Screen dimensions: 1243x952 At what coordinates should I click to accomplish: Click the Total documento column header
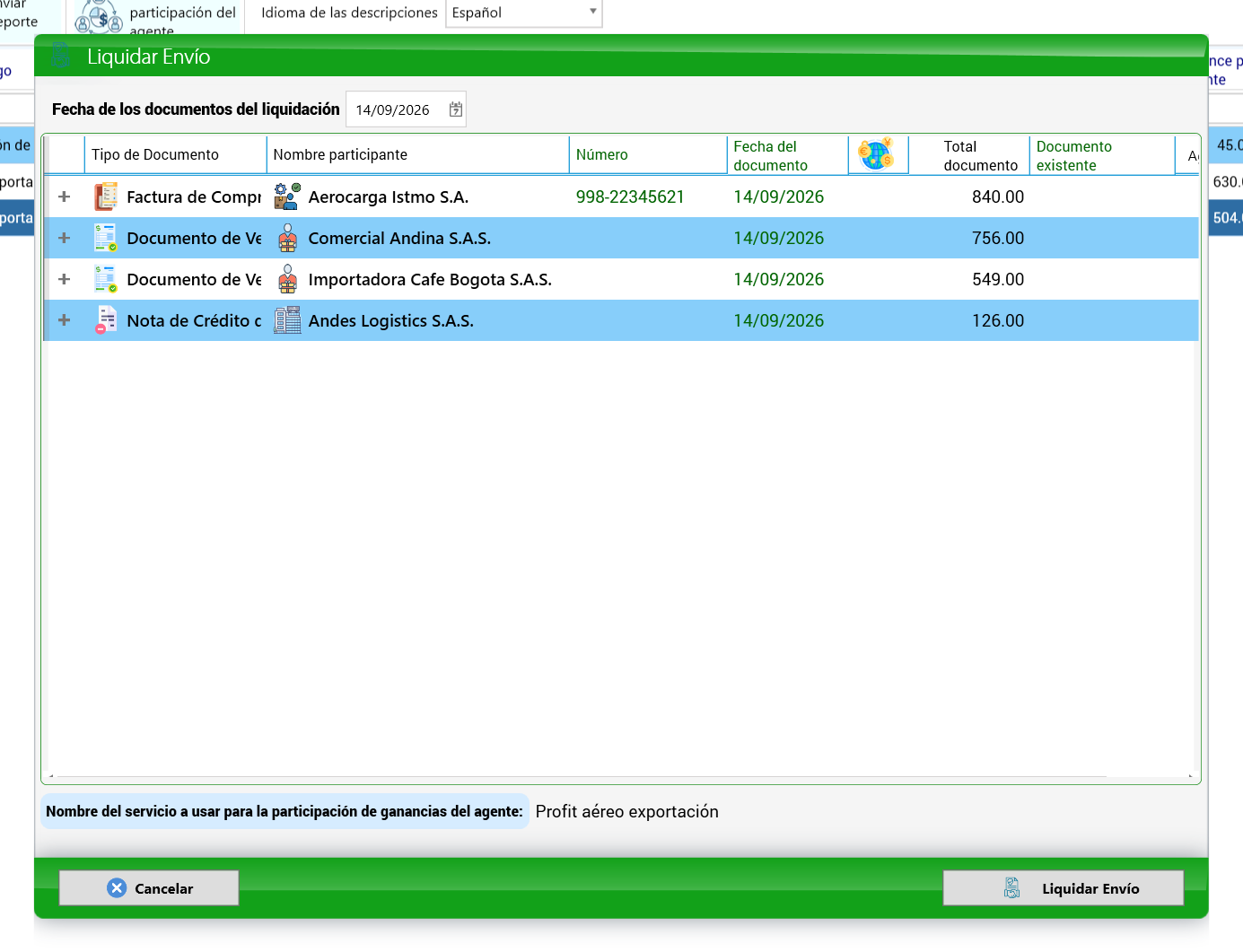pyautogui.click(x=969, y=155)
